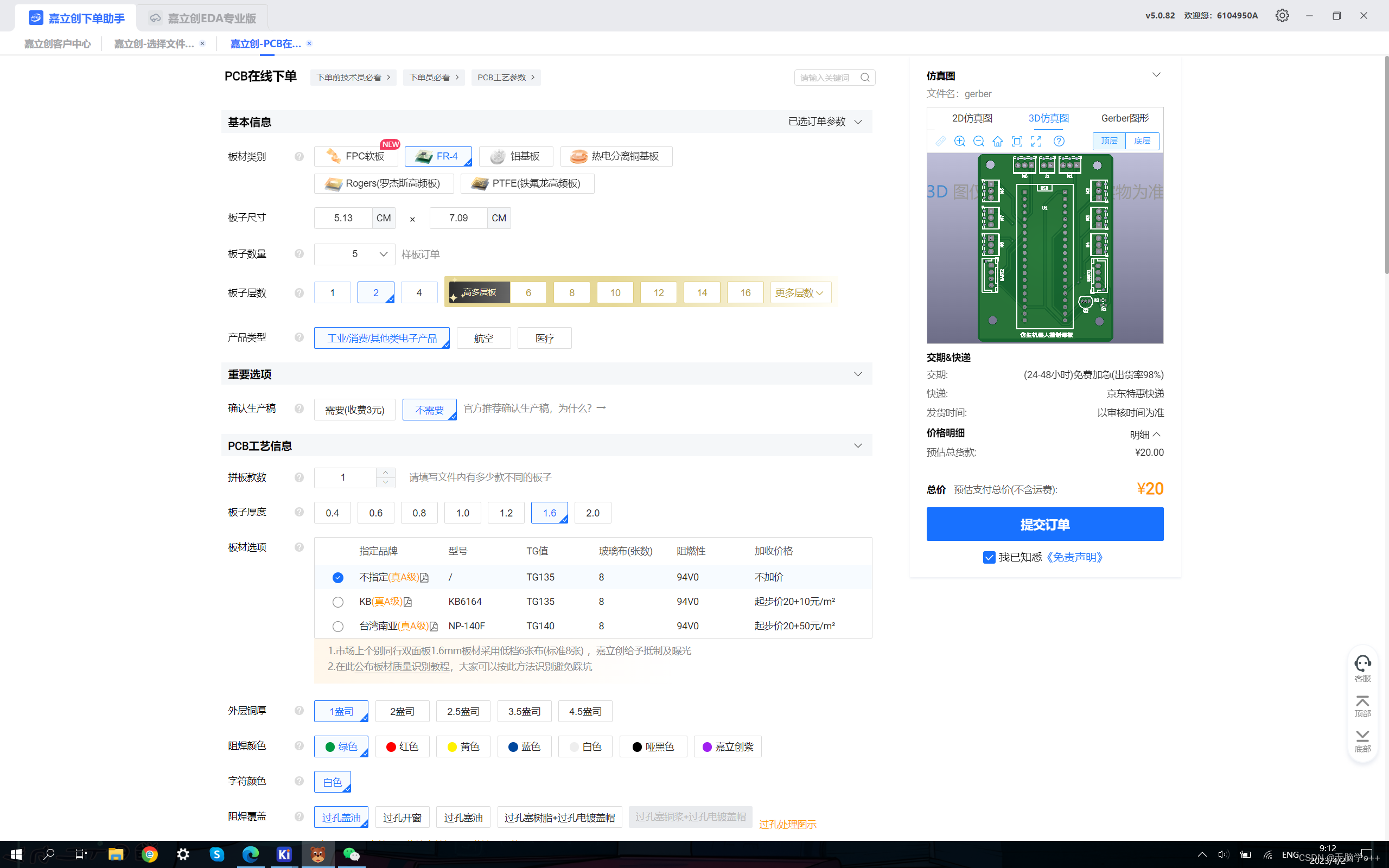Switch to 2D仿真图 tab
The height and width of the screenshot is (868, 1389).
(972, 118)
